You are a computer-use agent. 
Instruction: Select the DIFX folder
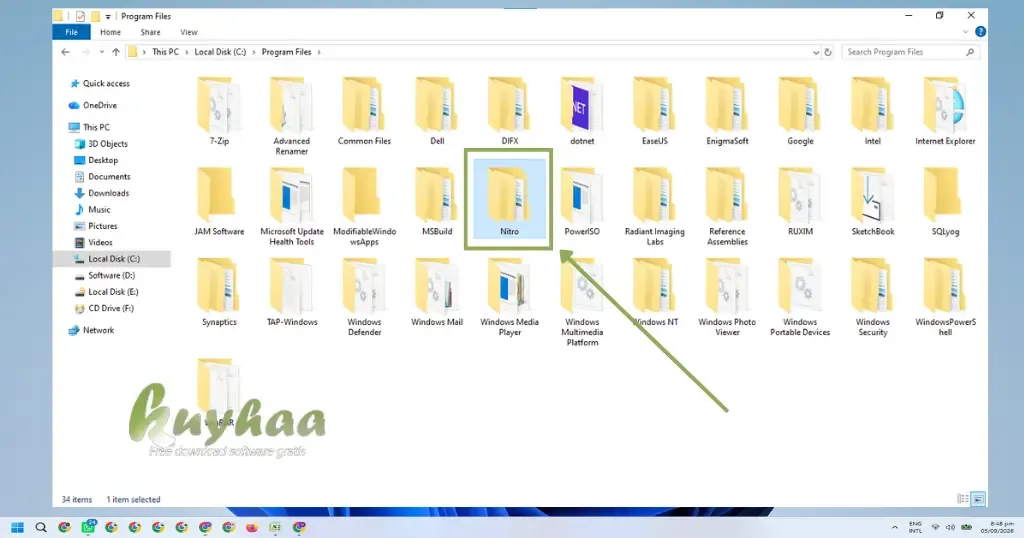[x=509, y=111]
